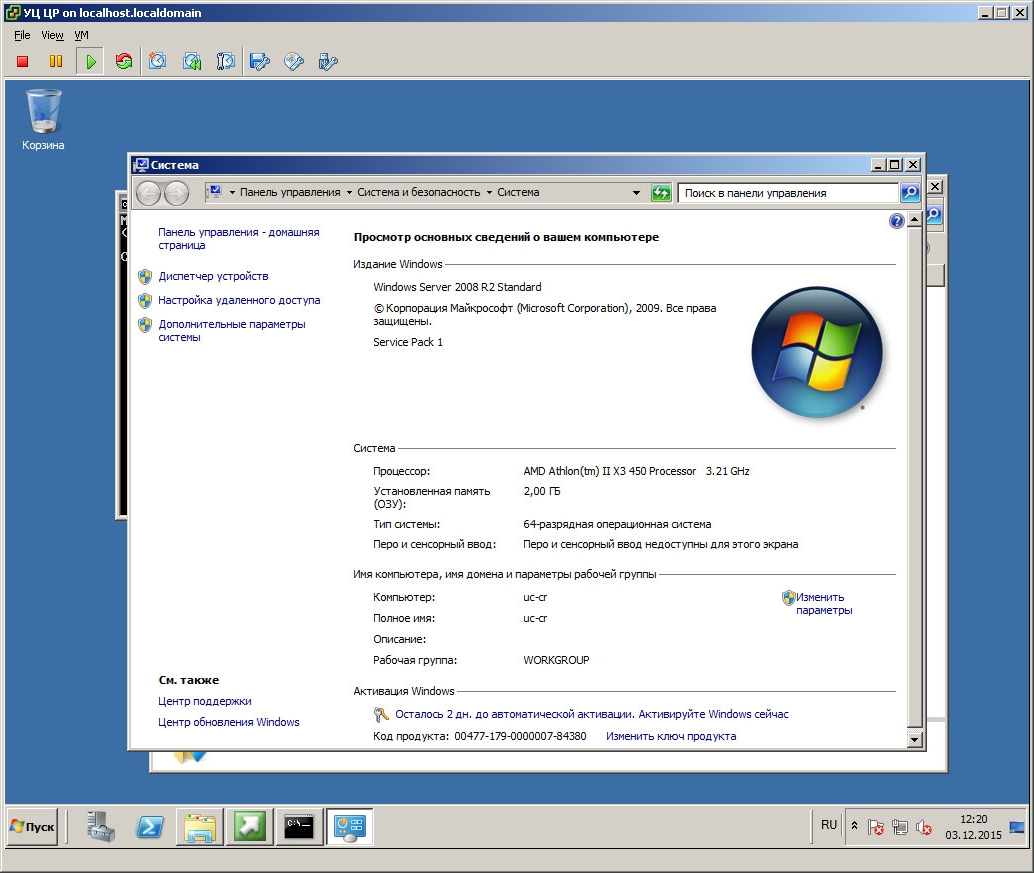Revert to the previous snapshot icon
1034x873 pixels.
(x=192, y=62)
